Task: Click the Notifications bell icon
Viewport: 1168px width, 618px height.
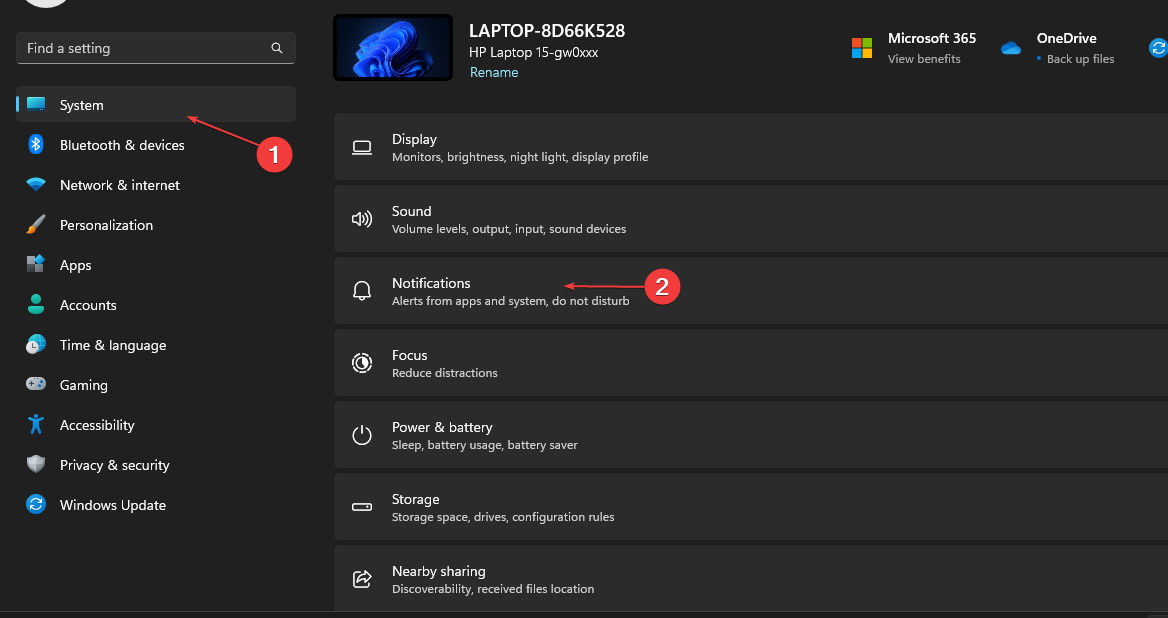Action: pos(362,290)
